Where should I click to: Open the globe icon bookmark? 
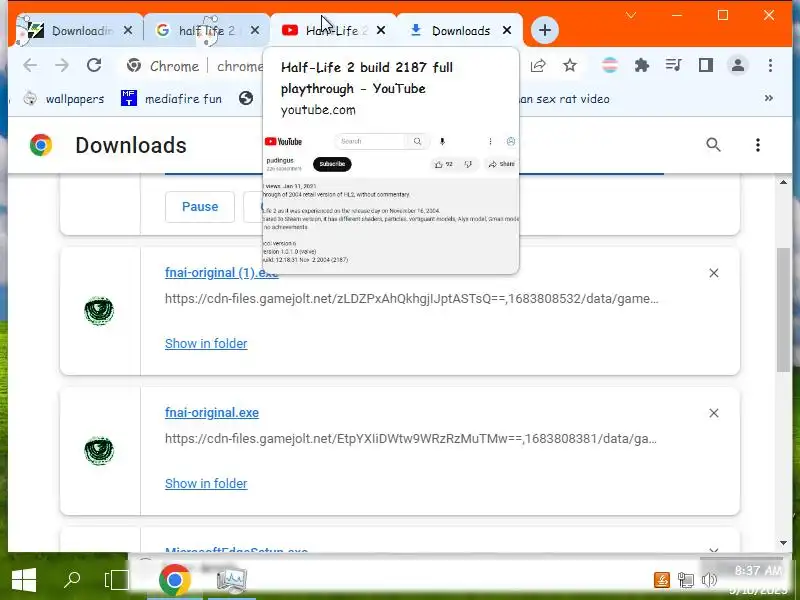click(x=246, y=98)
